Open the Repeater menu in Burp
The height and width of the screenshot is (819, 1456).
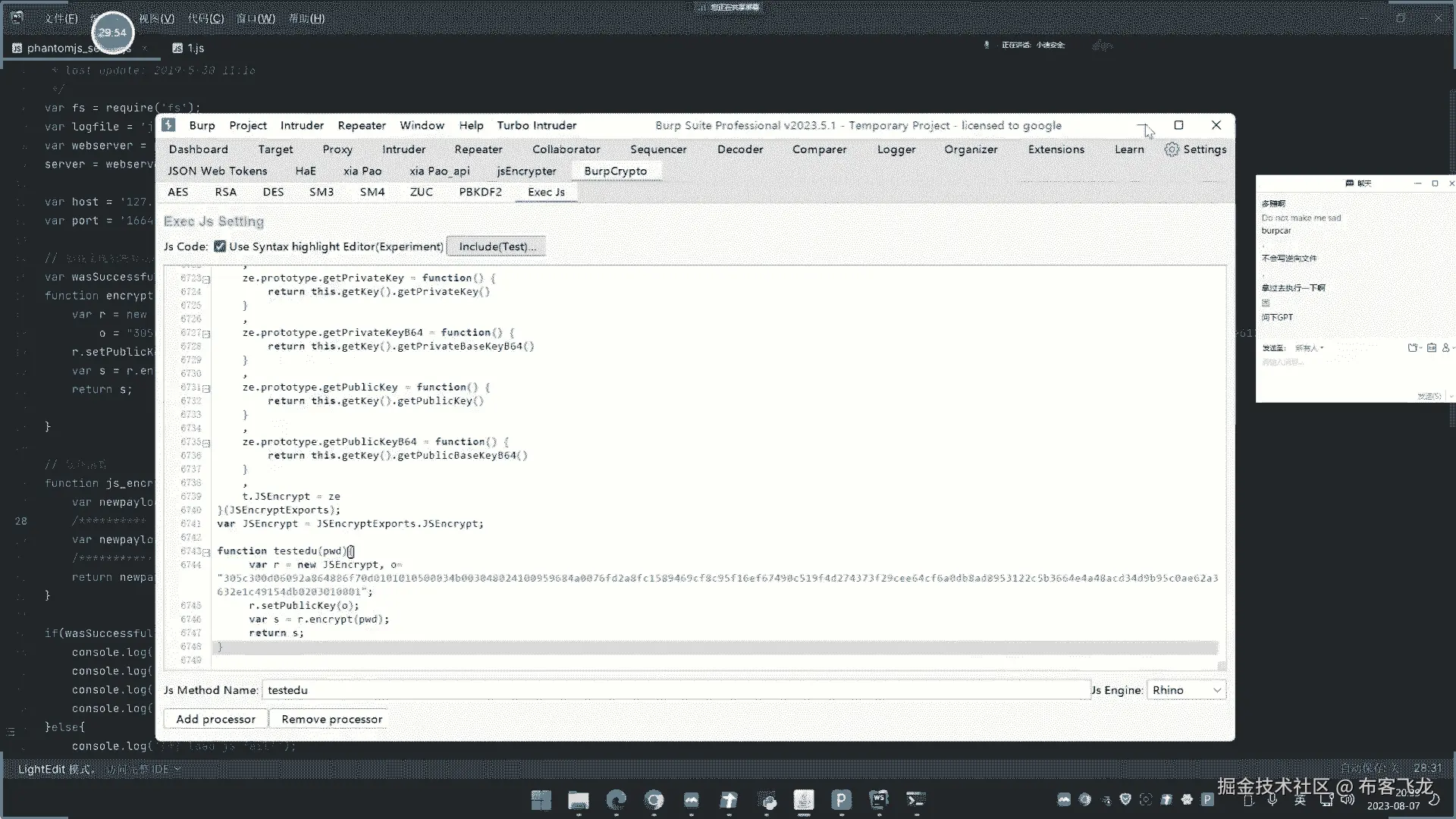pos(362,126)
